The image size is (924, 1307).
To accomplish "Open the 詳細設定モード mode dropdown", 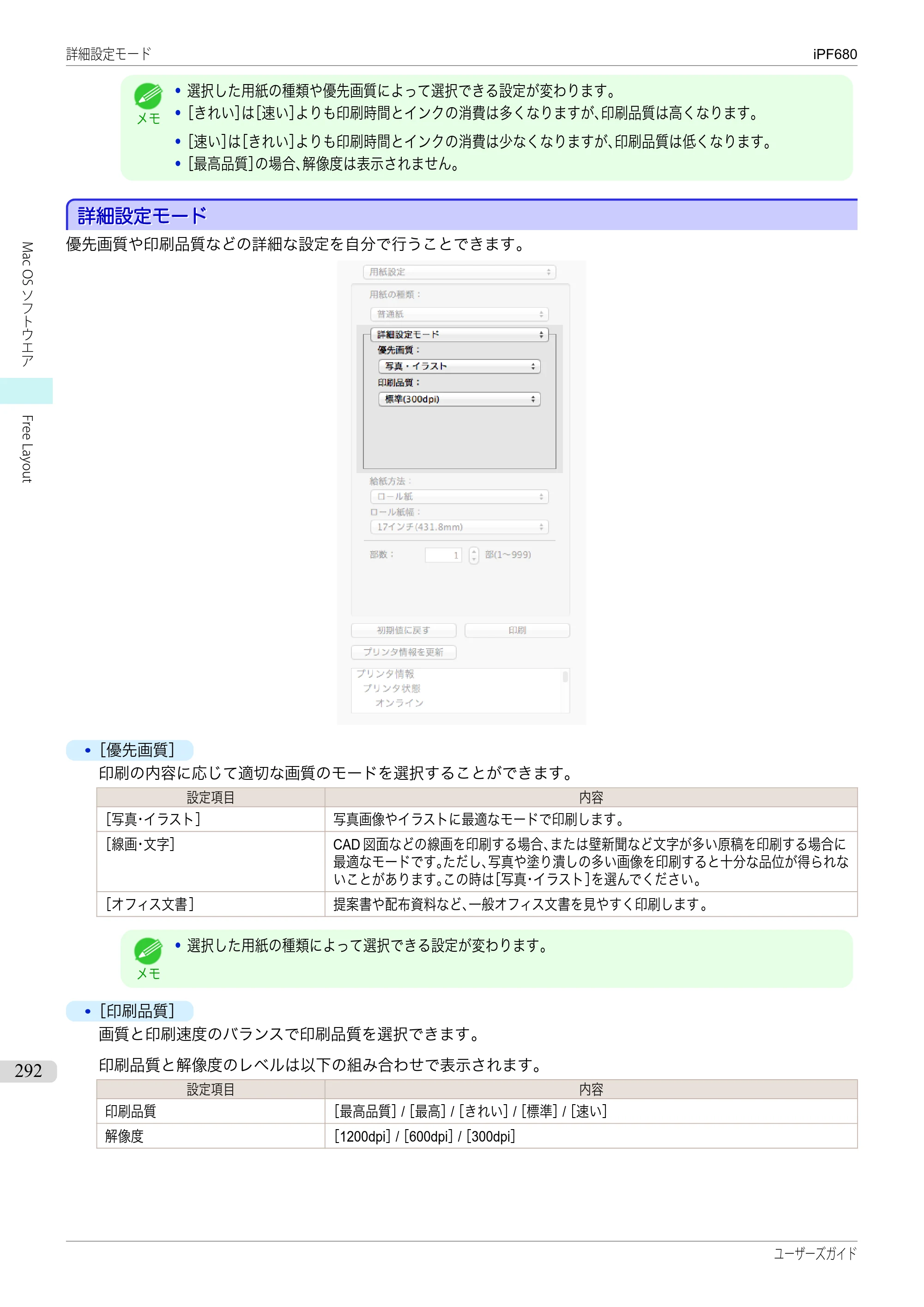I will (x=459, y=334).
